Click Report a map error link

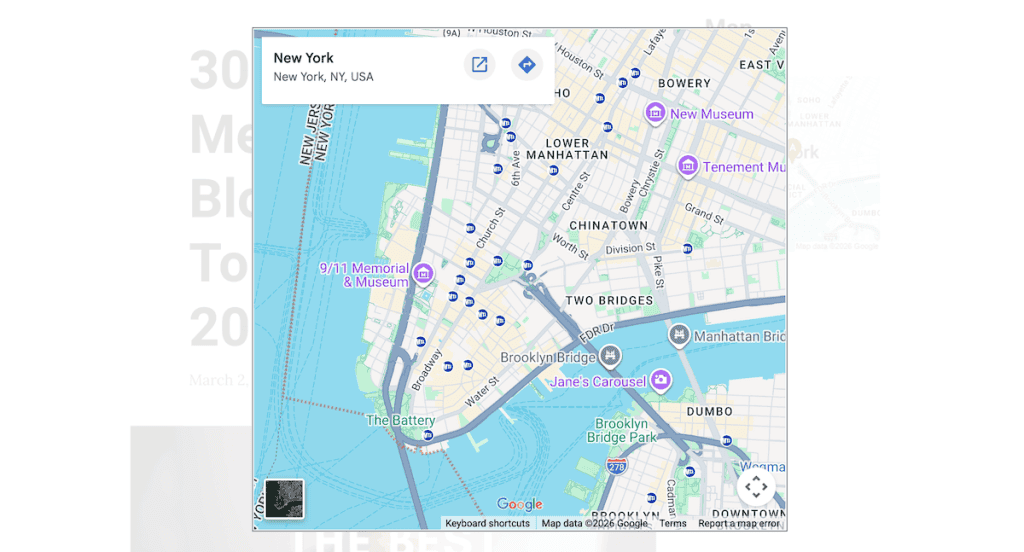click(739, 523)
